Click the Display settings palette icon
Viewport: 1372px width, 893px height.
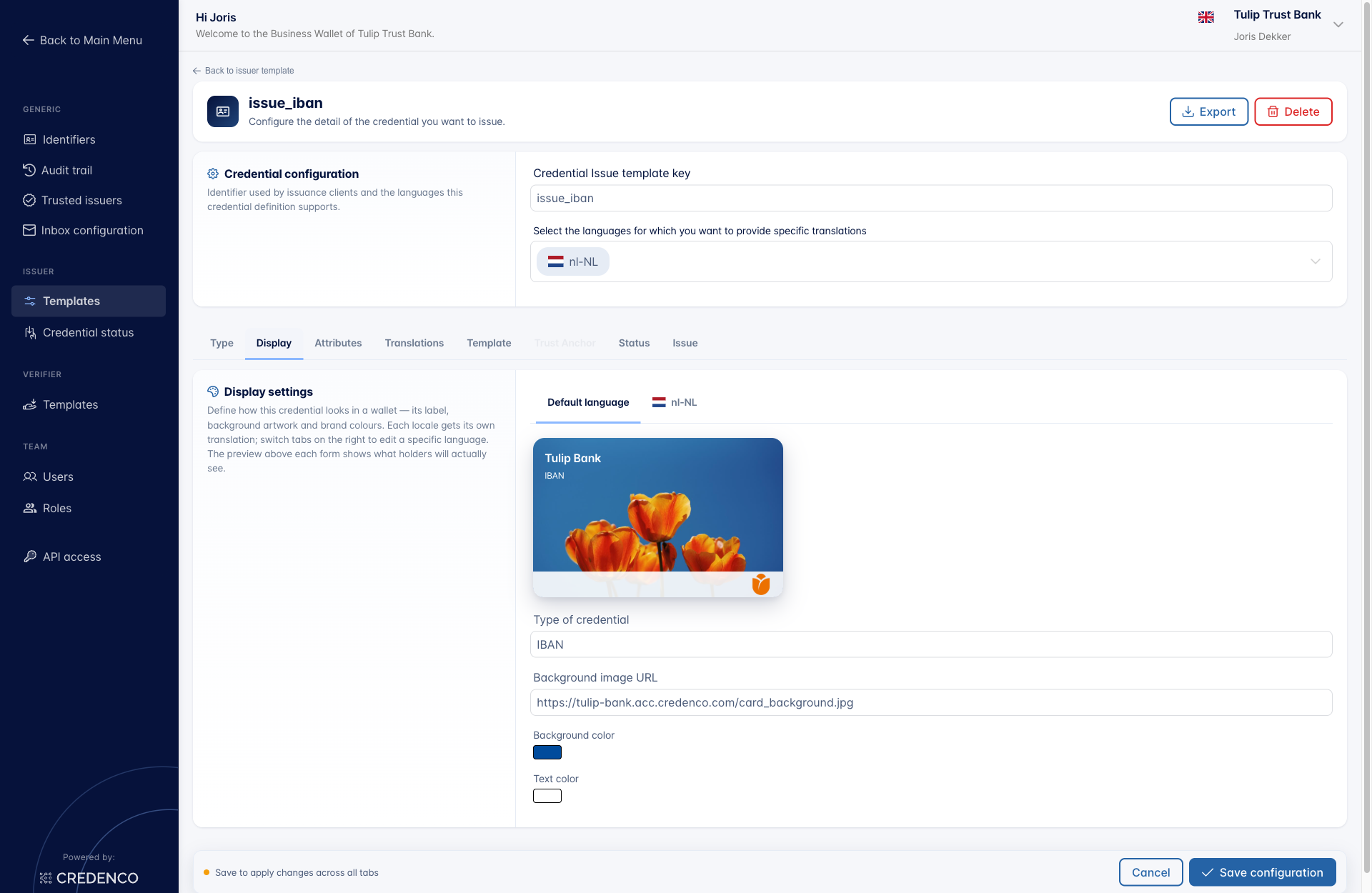pos(213,391)
